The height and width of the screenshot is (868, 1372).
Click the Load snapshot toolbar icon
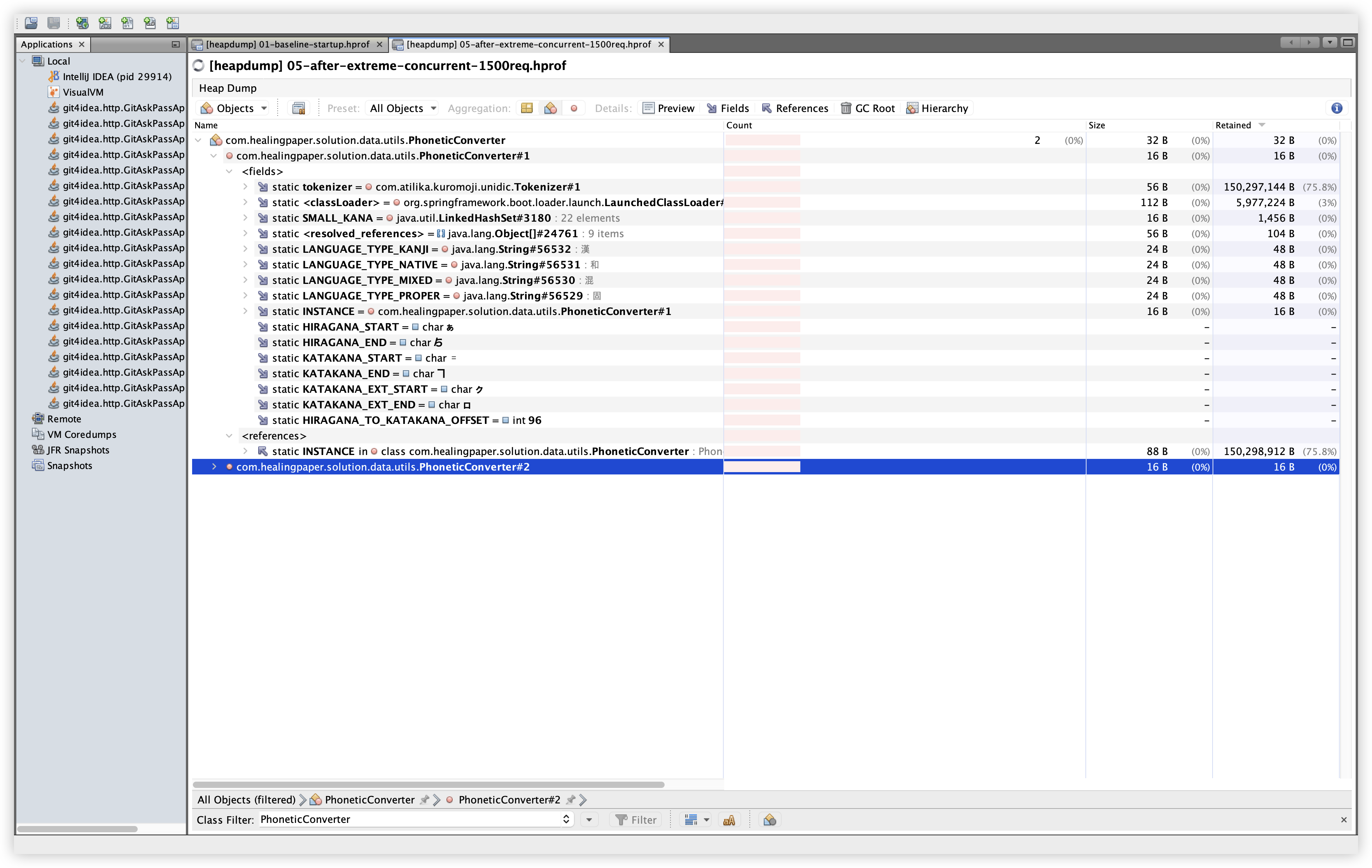click(31, 23)
